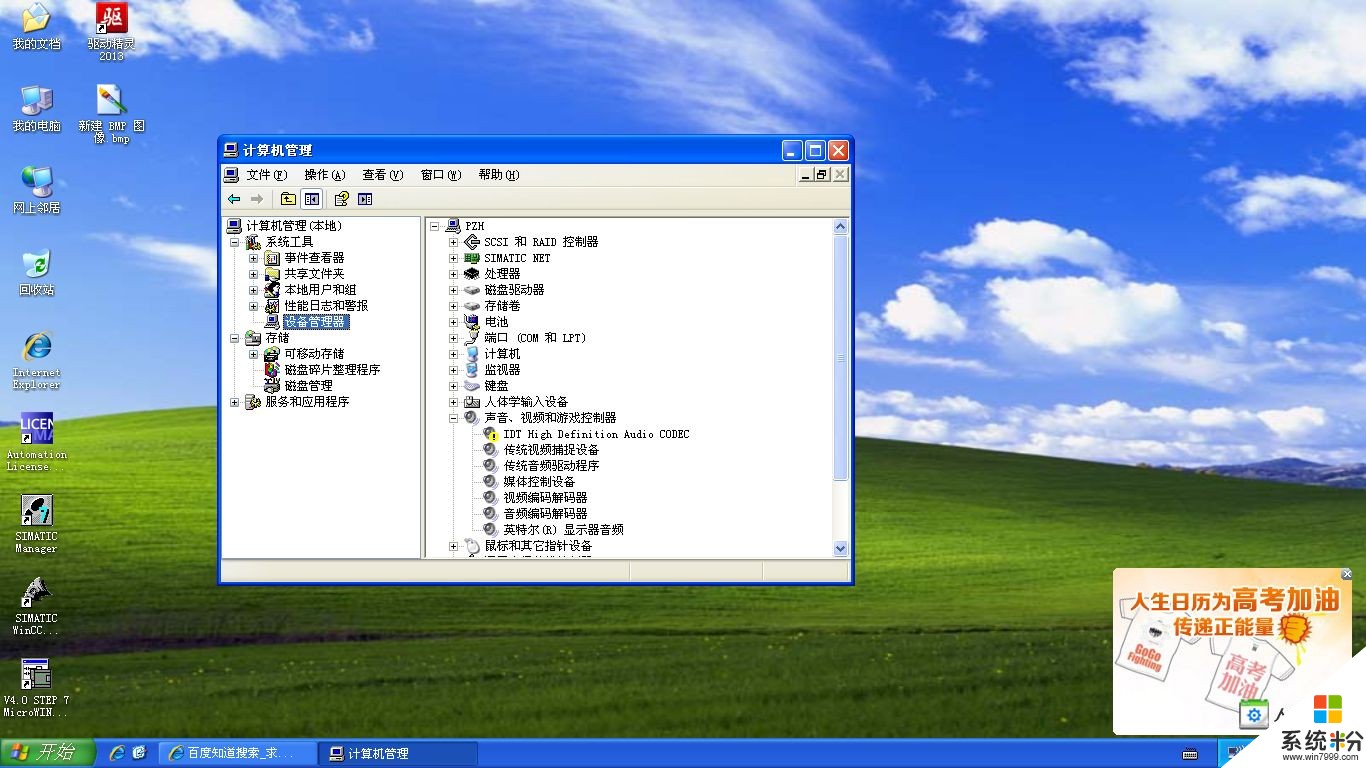Click the 端口 (COM 和 LPT) icon
This screenshot has height=768, width=1366.
[x=472, y=338]
